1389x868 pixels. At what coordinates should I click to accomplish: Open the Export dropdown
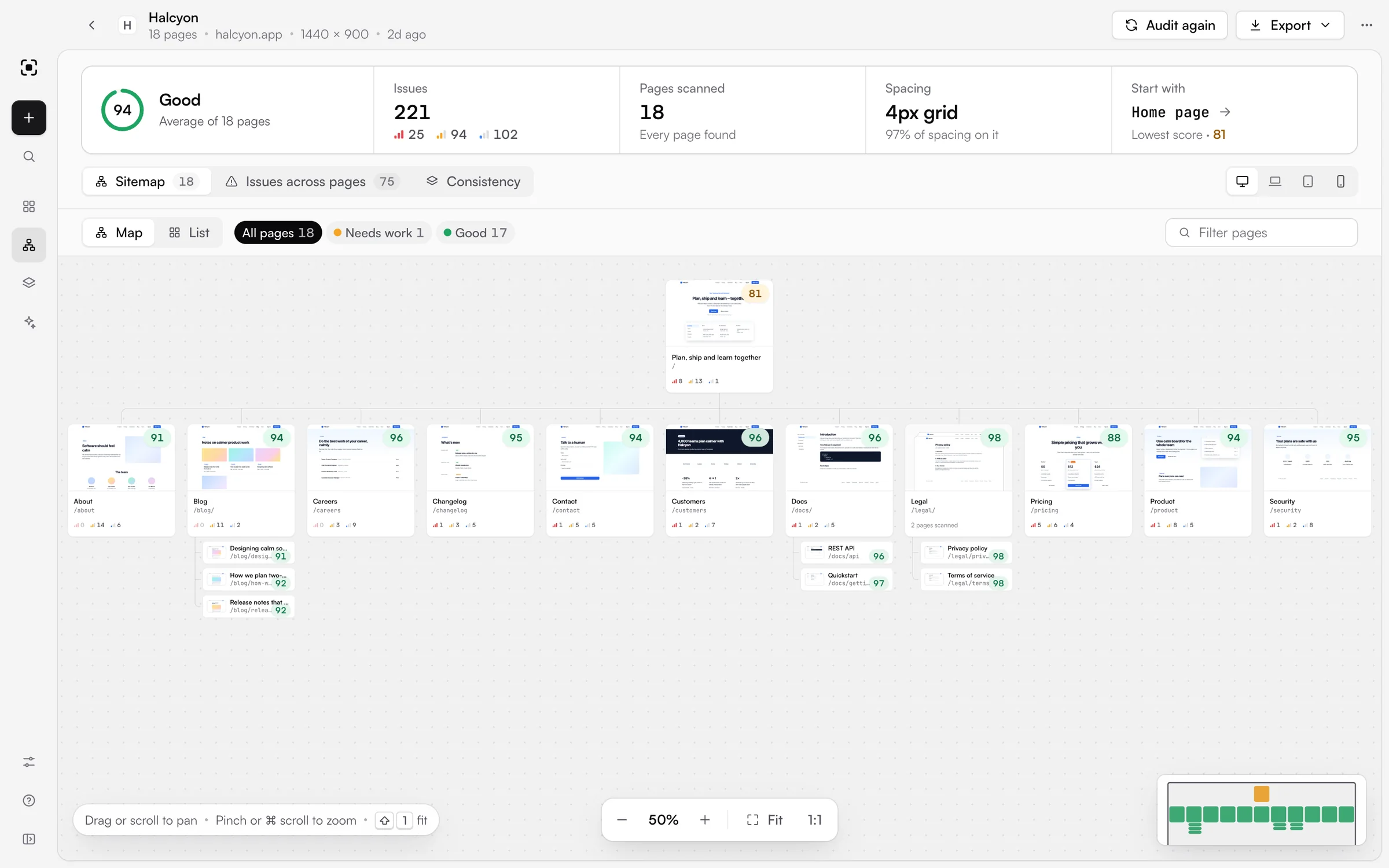click(x=1289, y=25)
